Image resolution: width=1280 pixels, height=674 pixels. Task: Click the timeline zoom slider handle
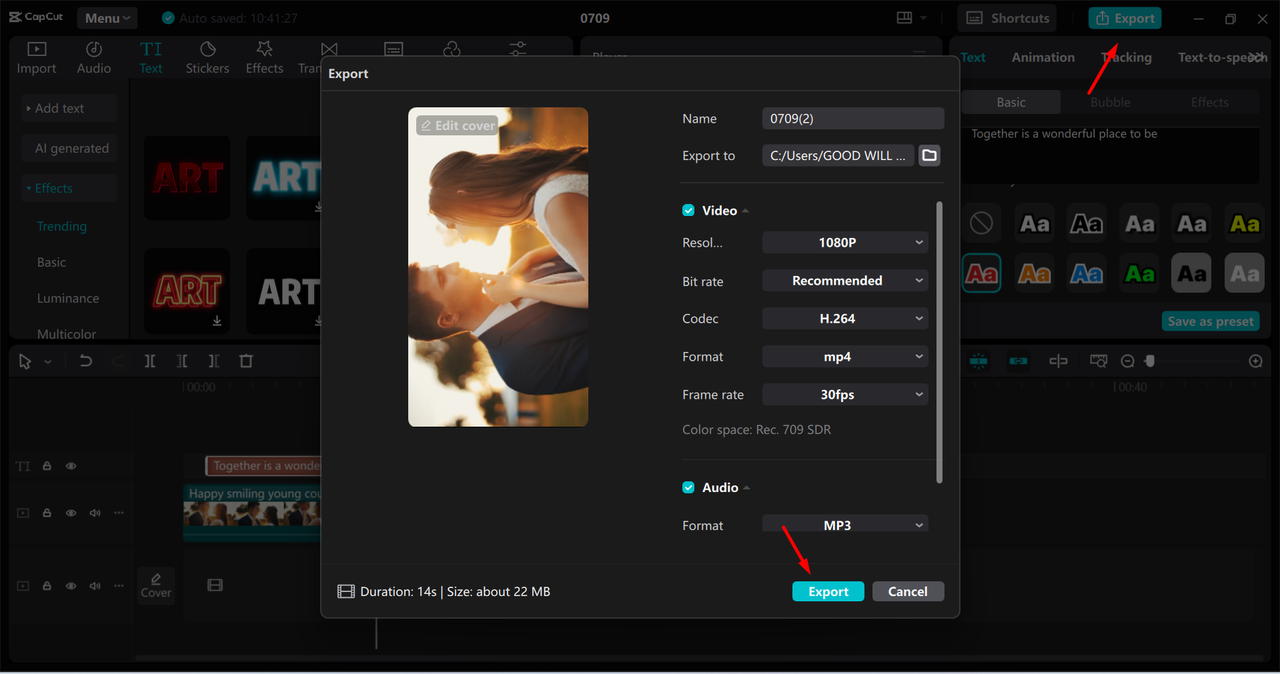coord(1150,361)
